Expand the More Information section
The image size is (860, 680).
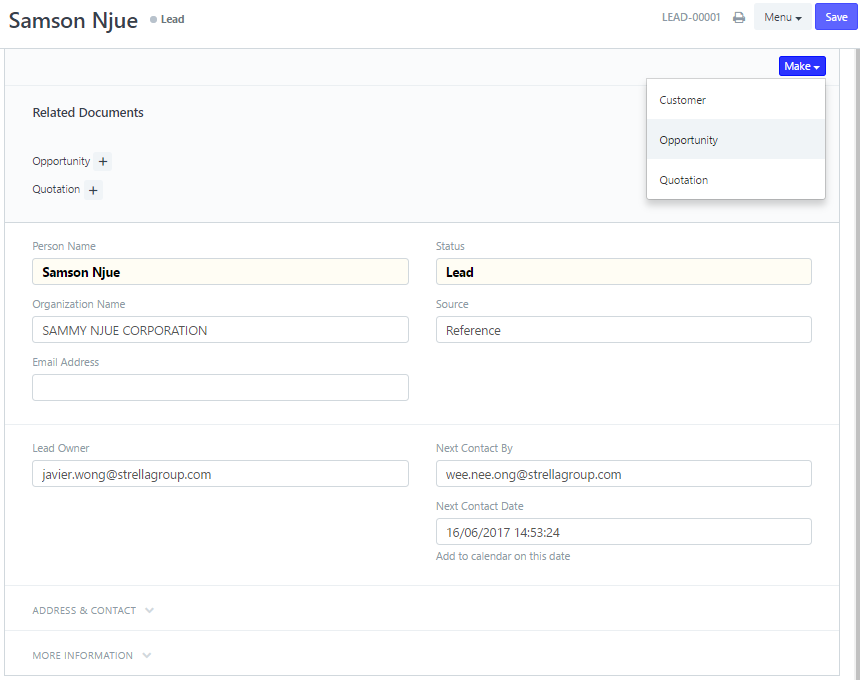(x=91, y=655)
